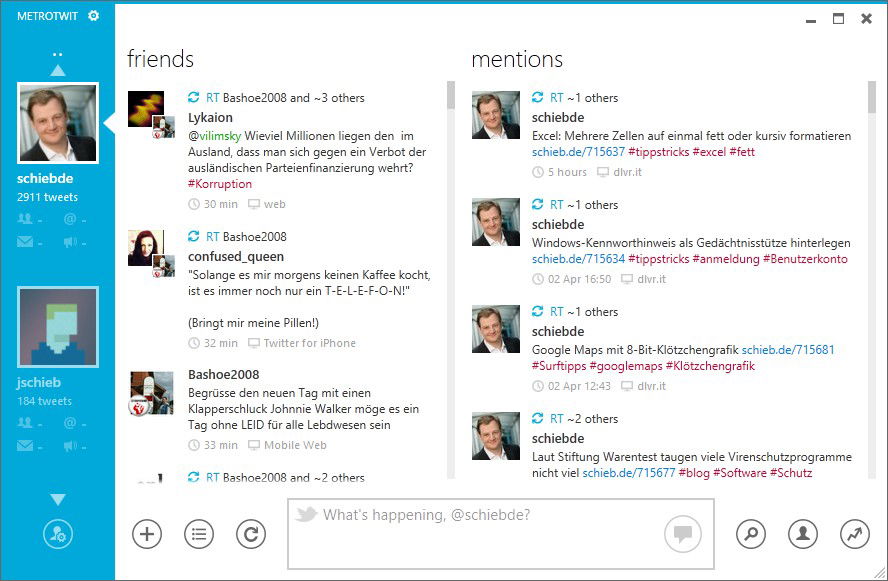888x581 pixels.
Task: Open MetroTwit settings gear
Action: pyautogui.click(x=93, y=16)
